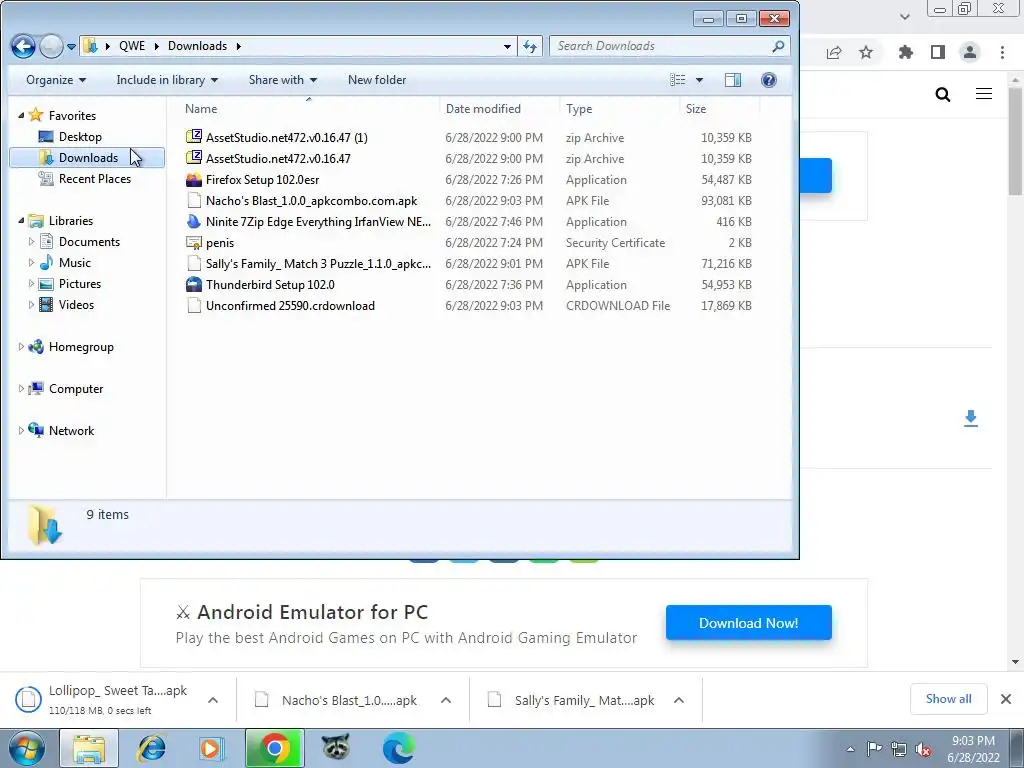Create a New folder
Screen dimensions: 1024x768
point(377,80)
